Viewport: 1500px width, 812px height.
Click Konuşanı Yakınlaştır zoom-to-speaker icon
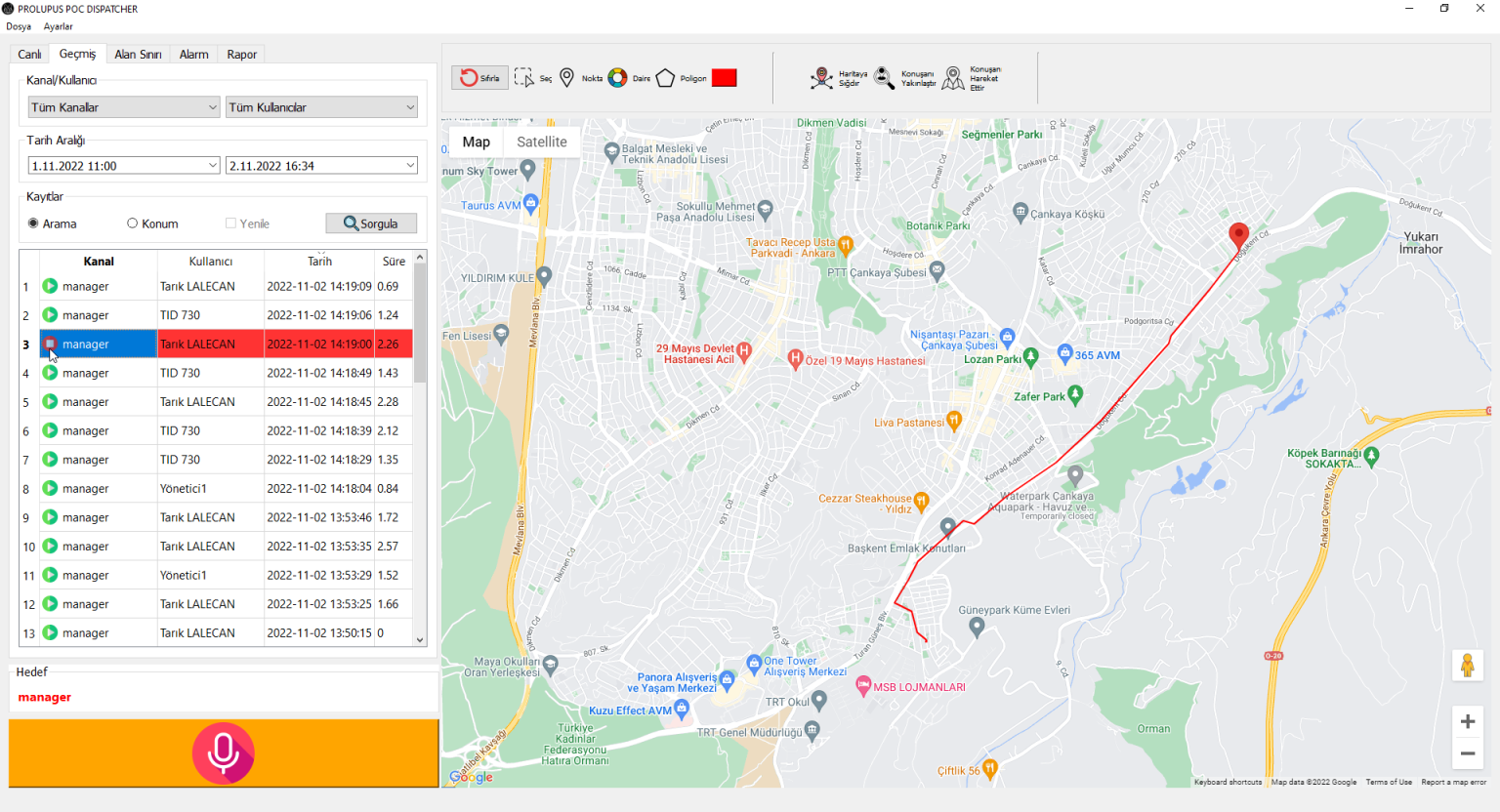pos(884,78)
